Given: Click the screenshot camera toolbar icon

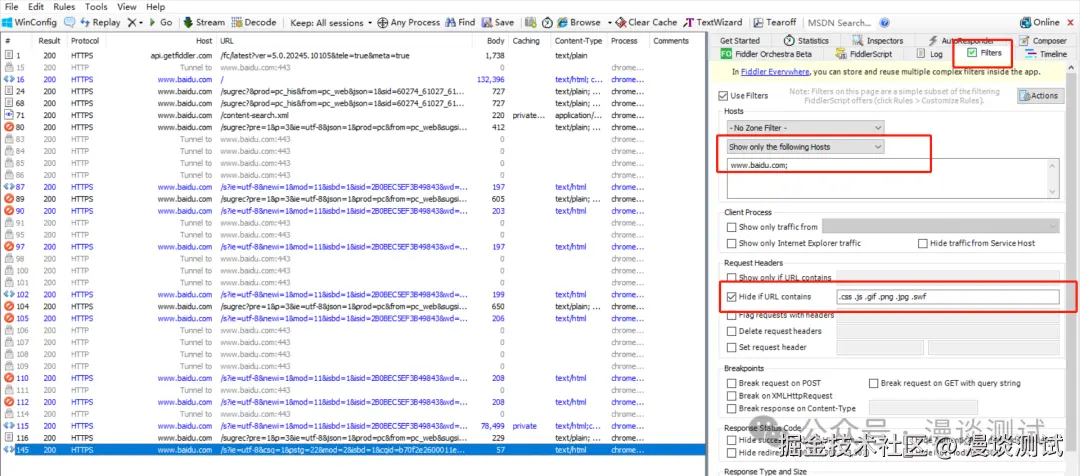Looking at the screenshot, I should pos(531,22).
